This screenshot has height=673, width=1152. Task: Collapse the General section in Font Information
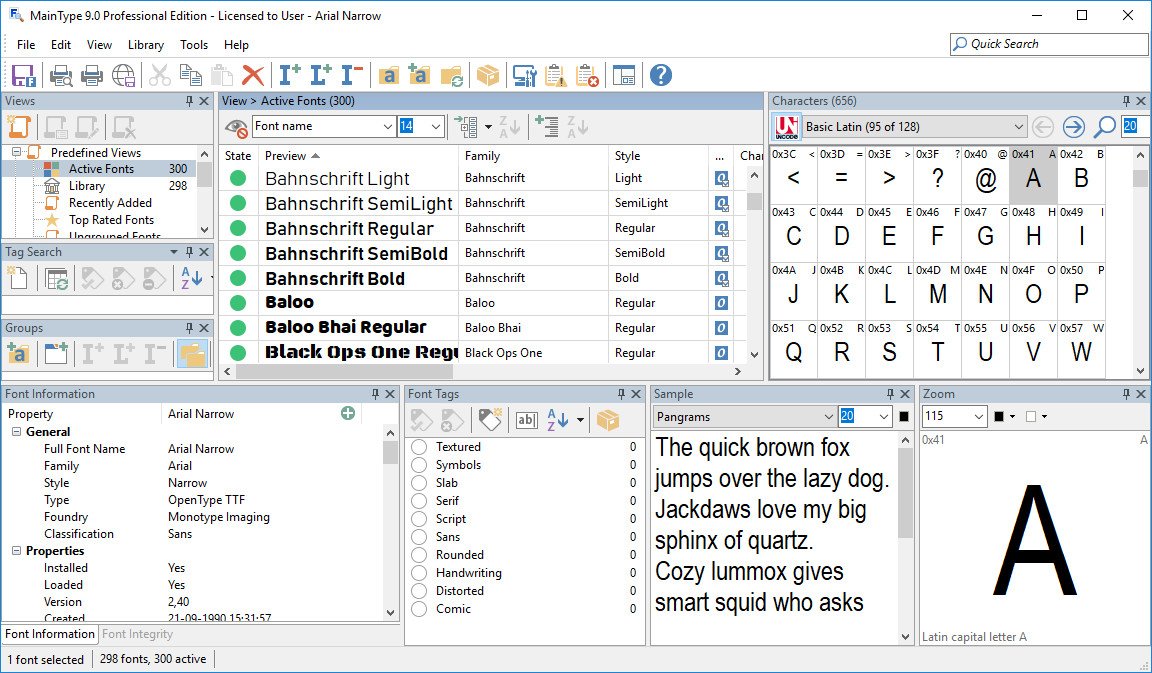click(x=17, y=432)
